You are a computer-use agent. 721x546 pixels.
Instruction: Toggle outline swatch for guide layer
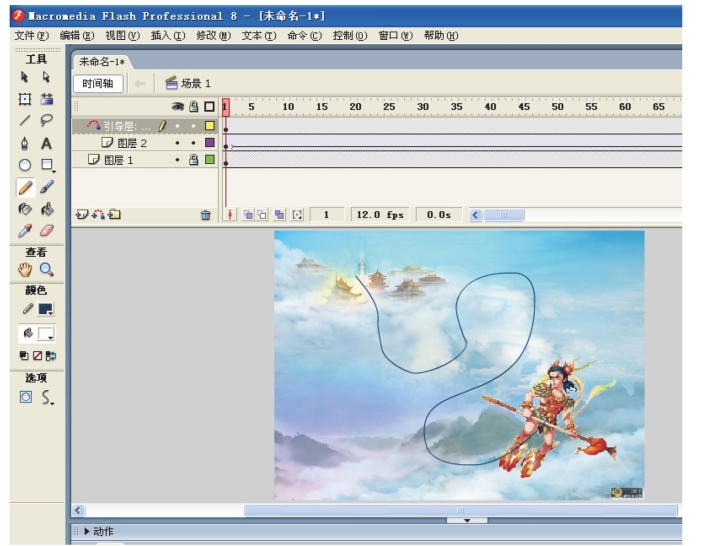pos(210,126)
